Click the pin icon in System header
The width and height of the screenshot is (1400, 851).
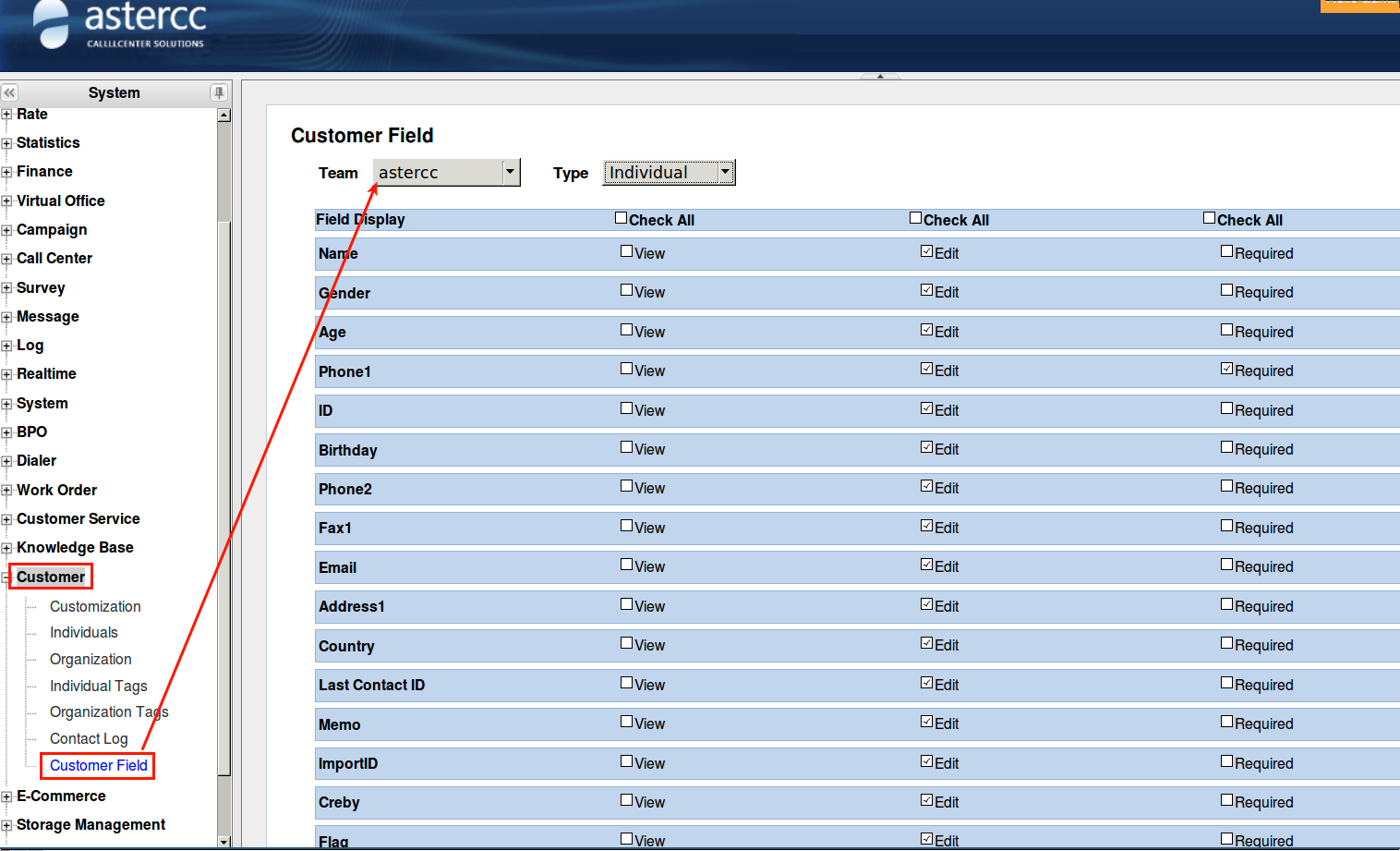[219, 92]
